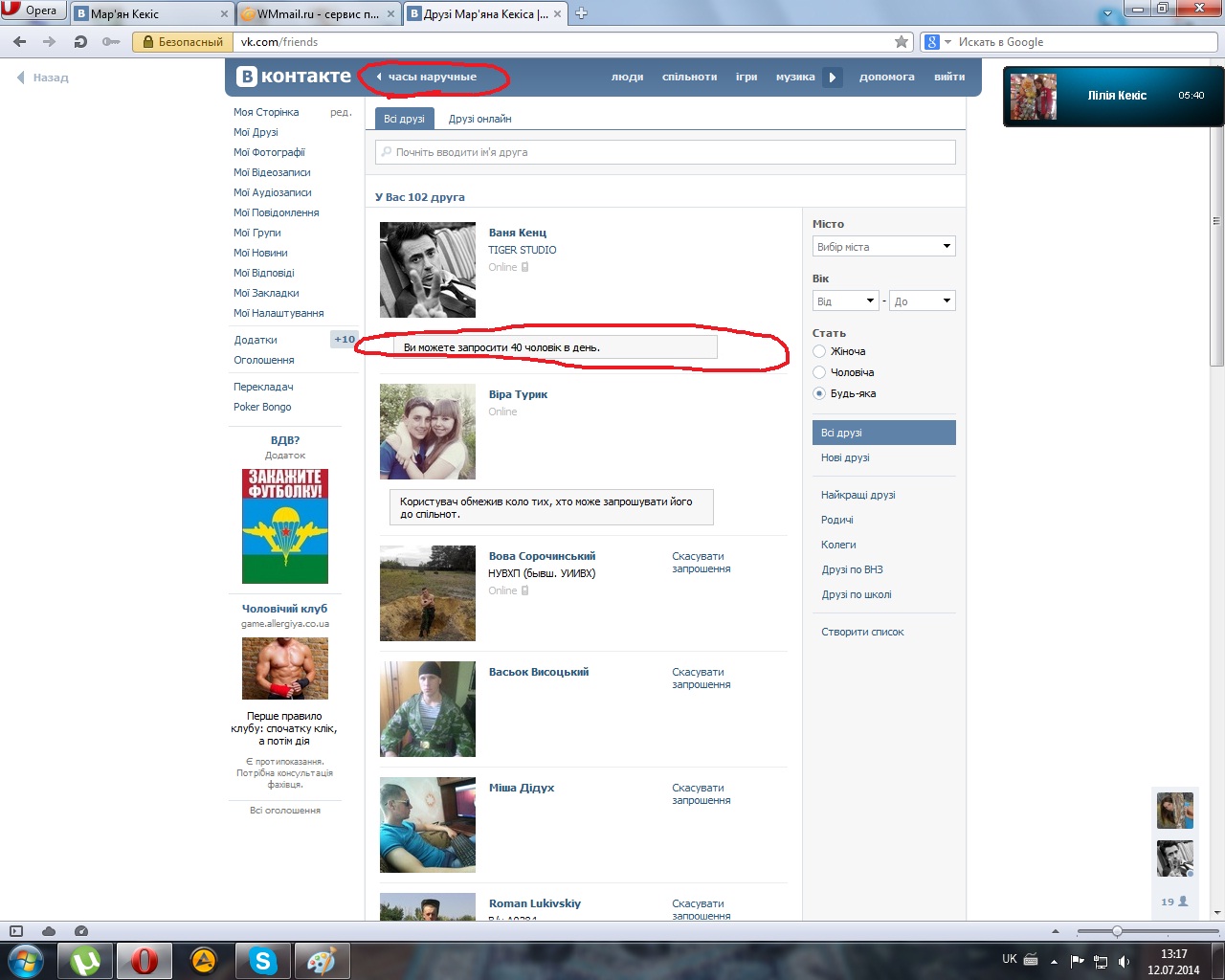
Task: Click the Opera Link cloud icon
Action: coord(49,931)
